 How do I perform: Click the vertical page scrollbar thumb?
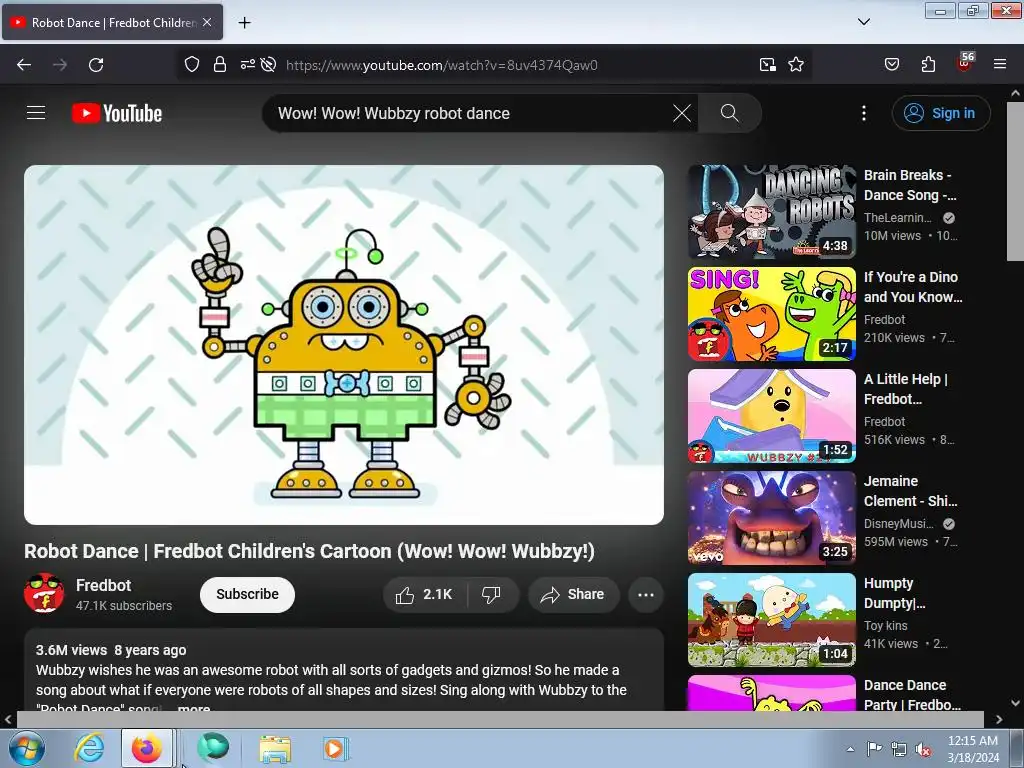1016,182
